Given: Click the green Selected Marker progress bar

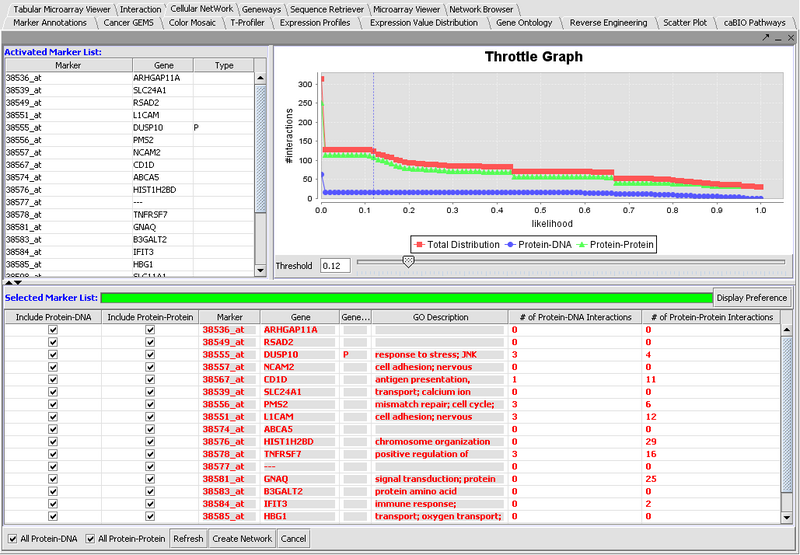Looking at the screenshot, I should 406,298.
